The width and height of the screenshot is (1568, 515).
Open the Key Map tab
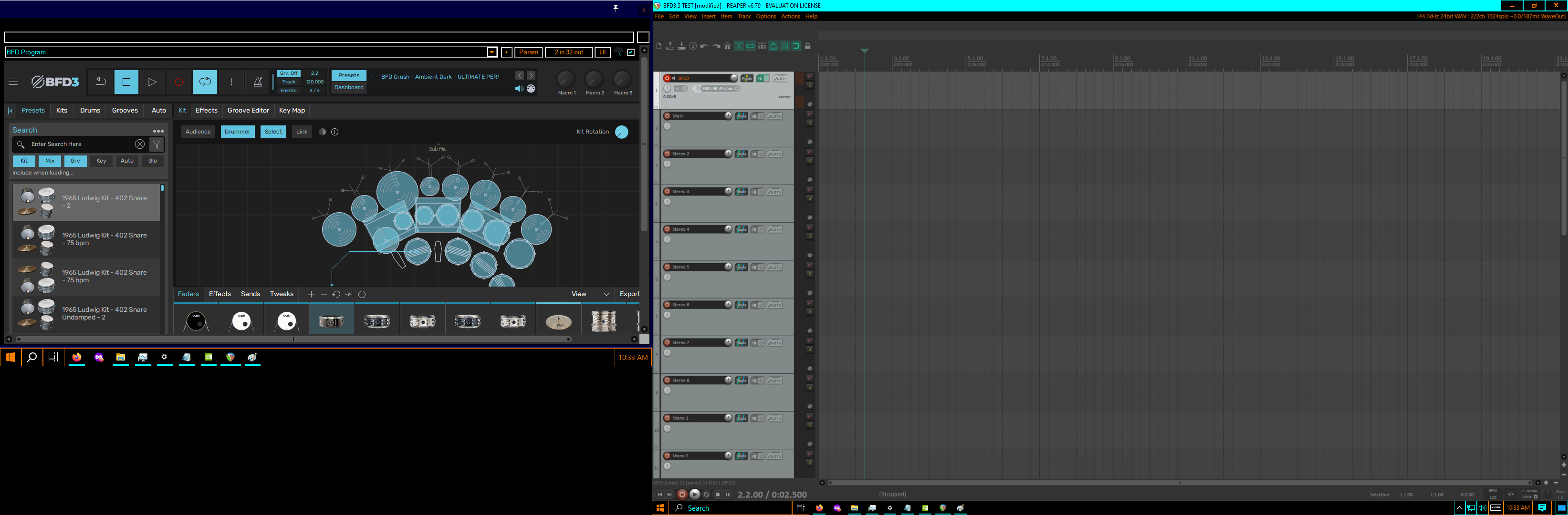click(x=292, y=111)
